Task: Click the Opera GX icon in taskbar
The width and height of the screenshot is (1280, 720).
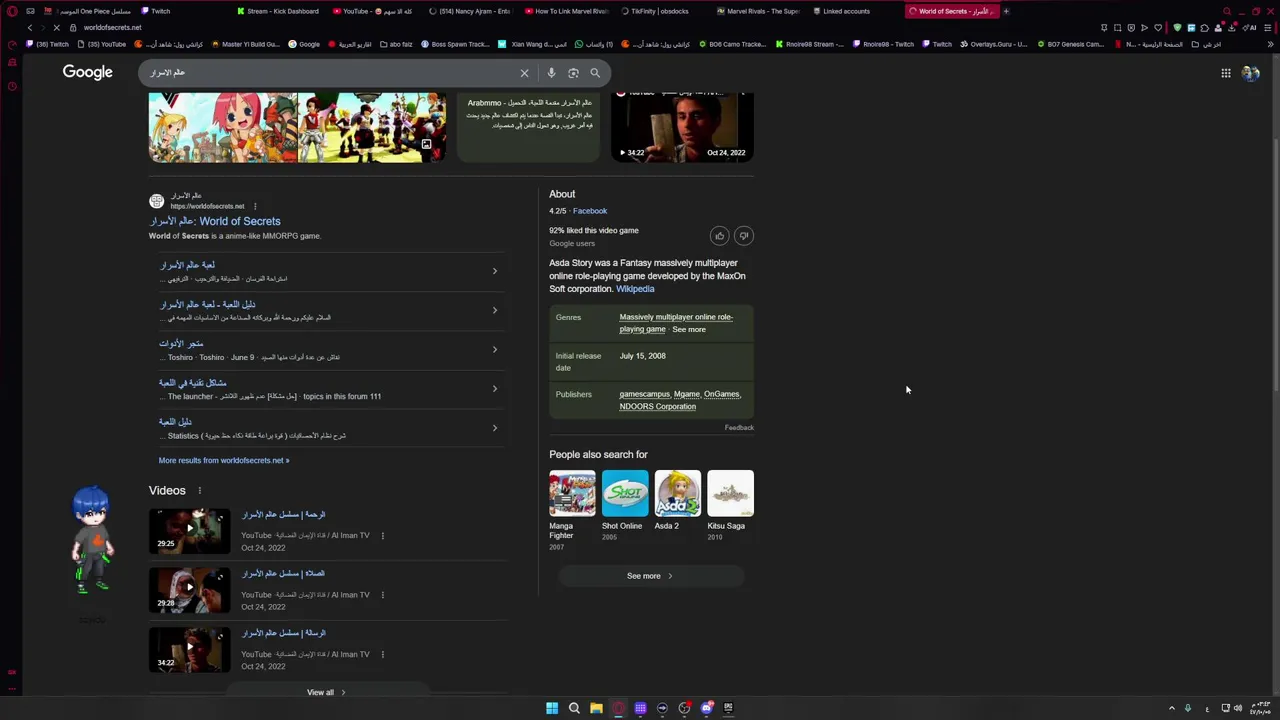Action: [x=618, y=708]
